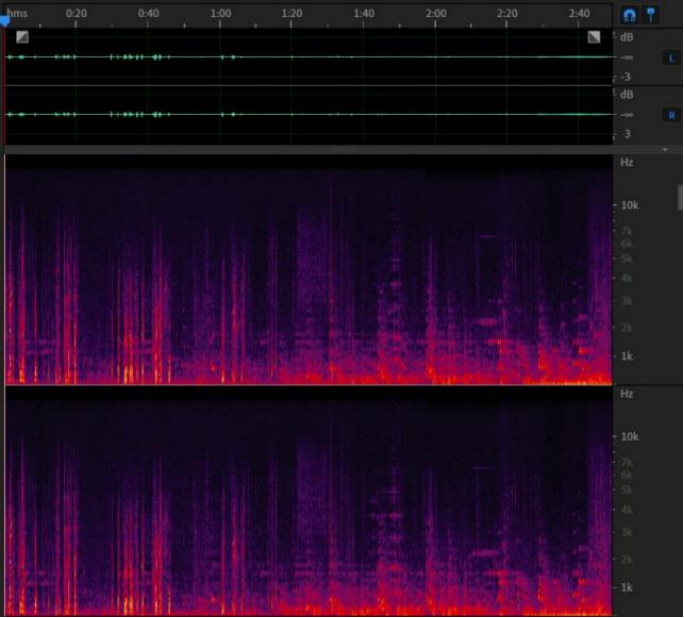Screen dimensions: 684x618
Task: Toggle the L channel enable button
Action: (671, 58)
